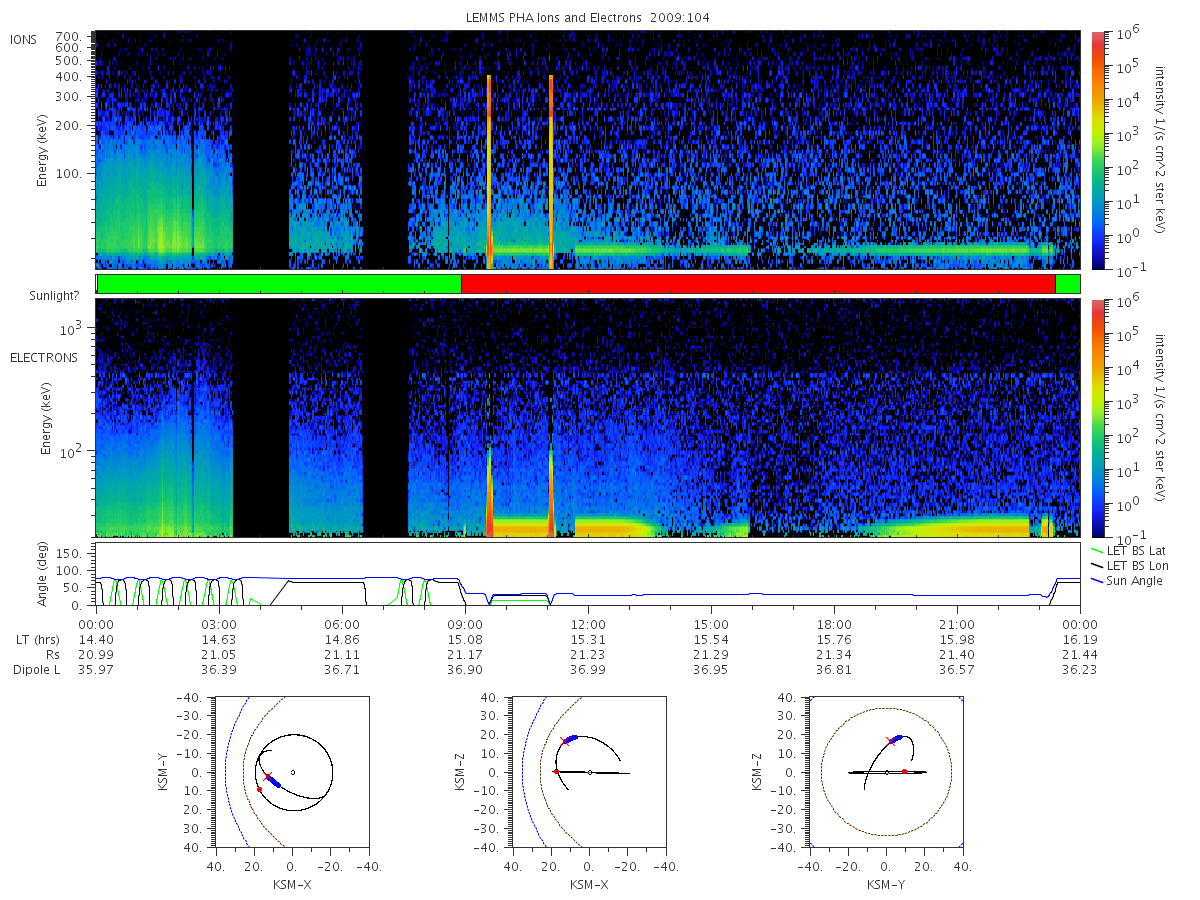Click the Angle (deg) line plot panel
This screenshot has width=1200, height=900.
[588, 574]
